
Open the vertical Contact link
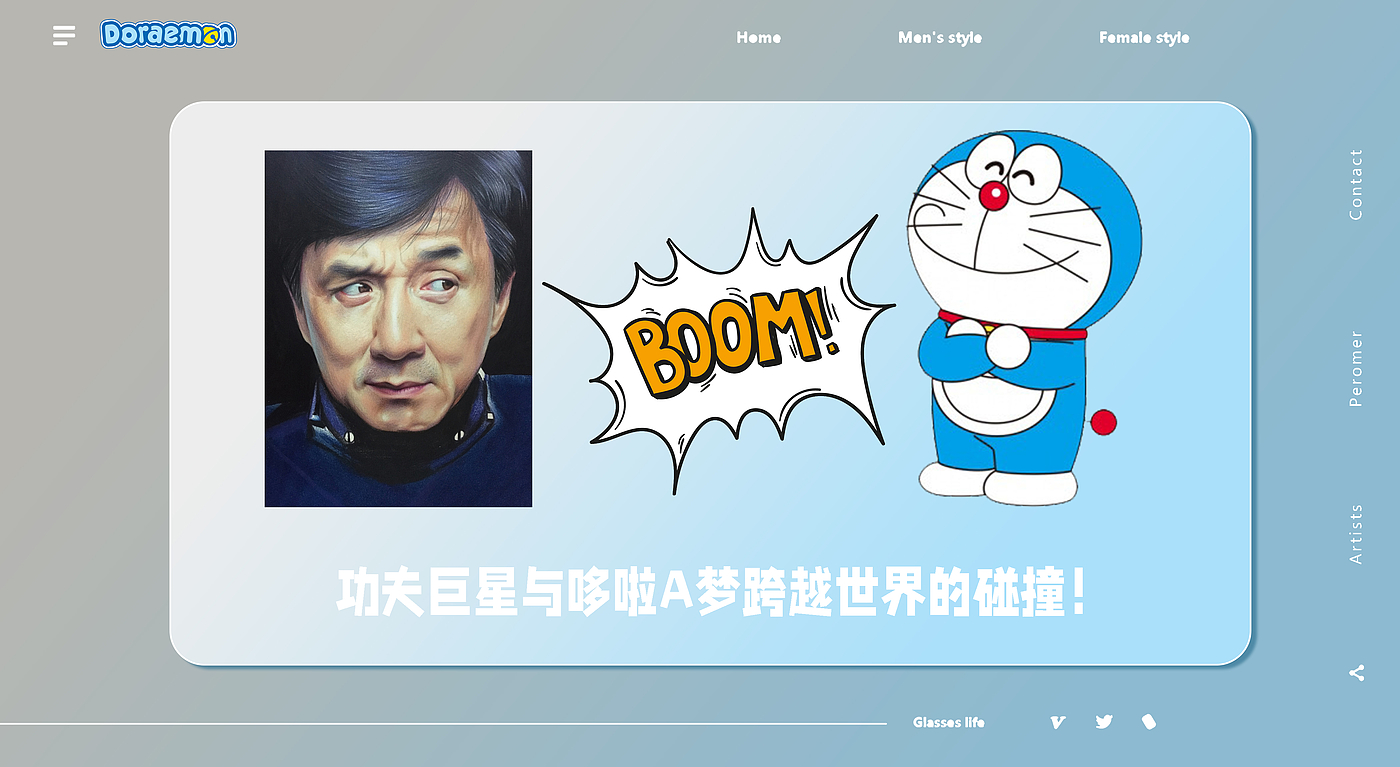1356,184
